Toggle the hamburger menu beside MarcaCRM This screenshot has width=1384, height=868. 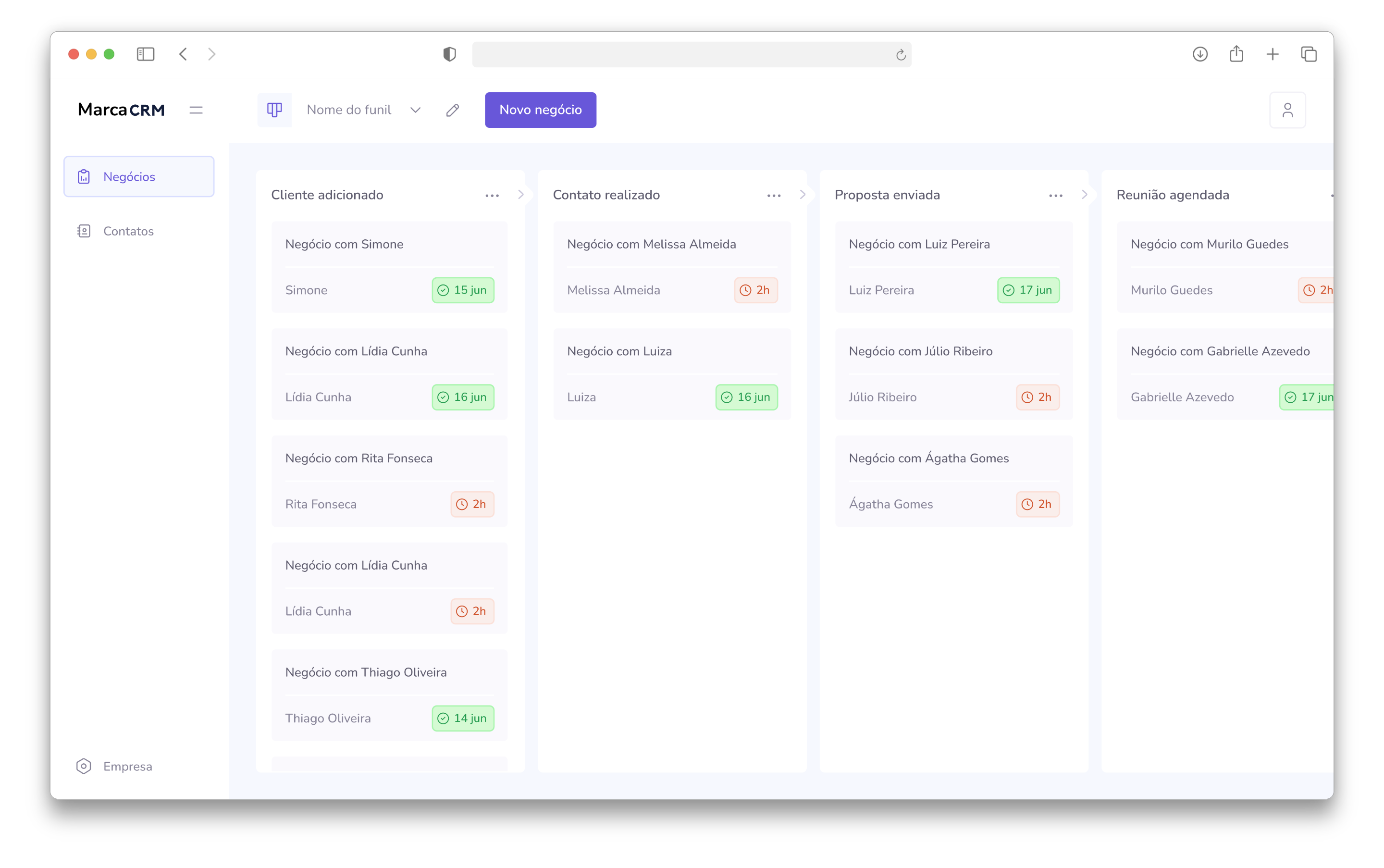pos(196,110)
